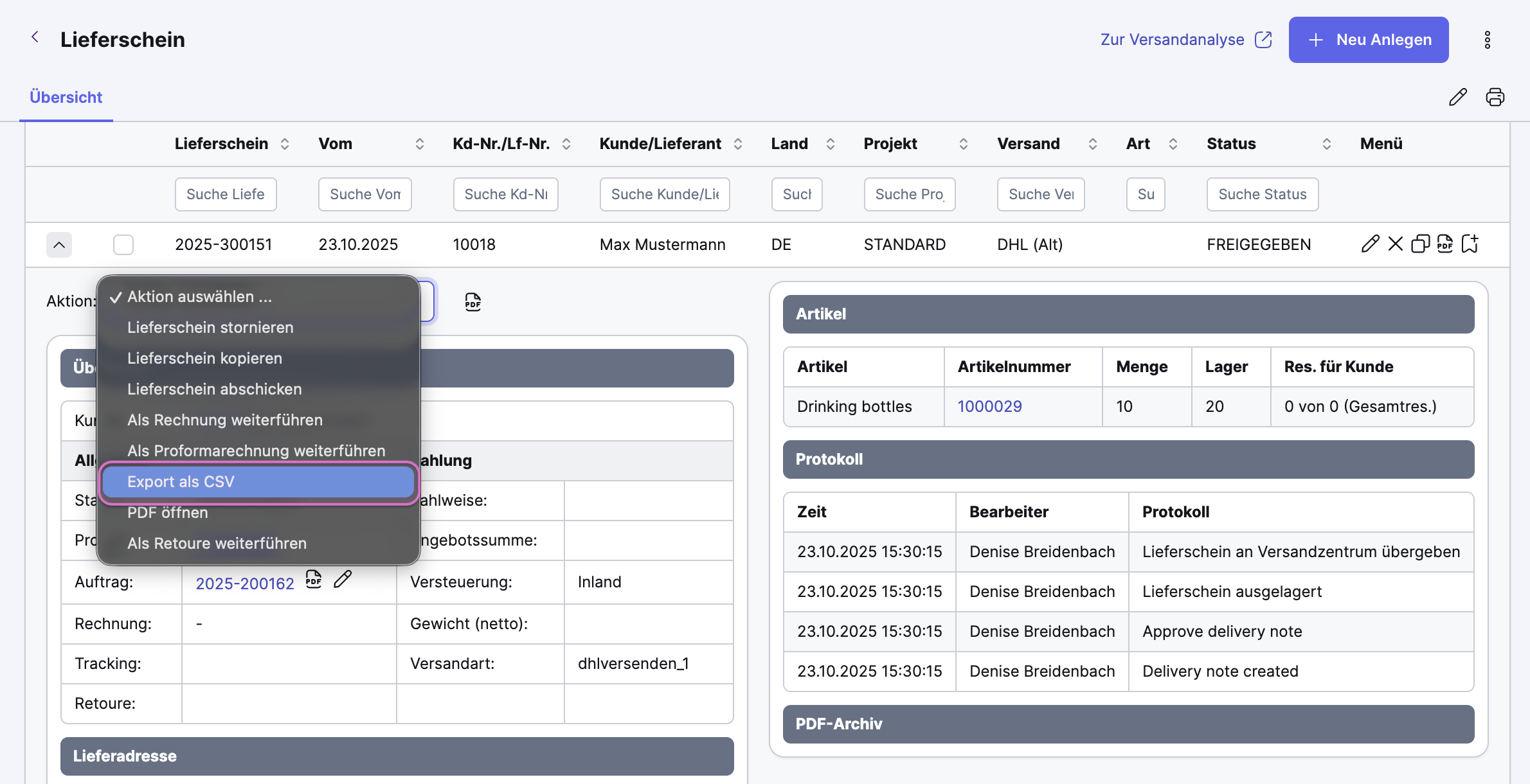Choose Lieferschein stornieren option
Image resolution: width=1530 pixels, height=784 pixels.
(210, 328)
